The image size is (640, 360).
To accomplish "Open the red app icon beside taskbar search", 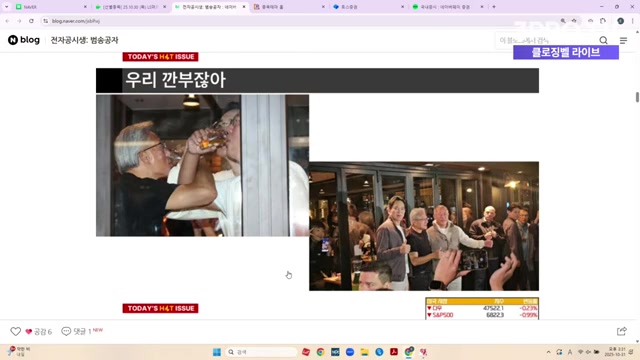I will coord(306,352).
